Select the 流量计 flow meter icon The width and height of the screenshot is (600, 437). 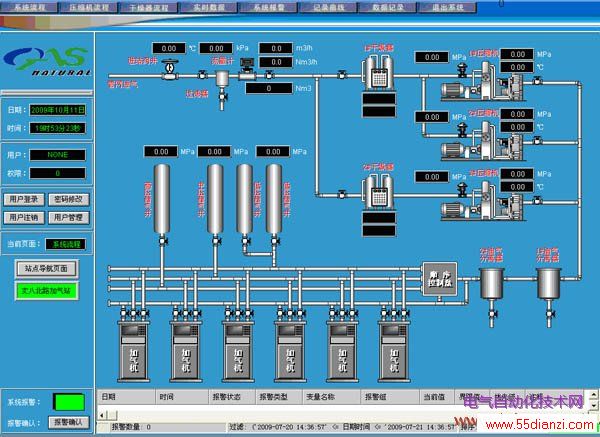247,69
